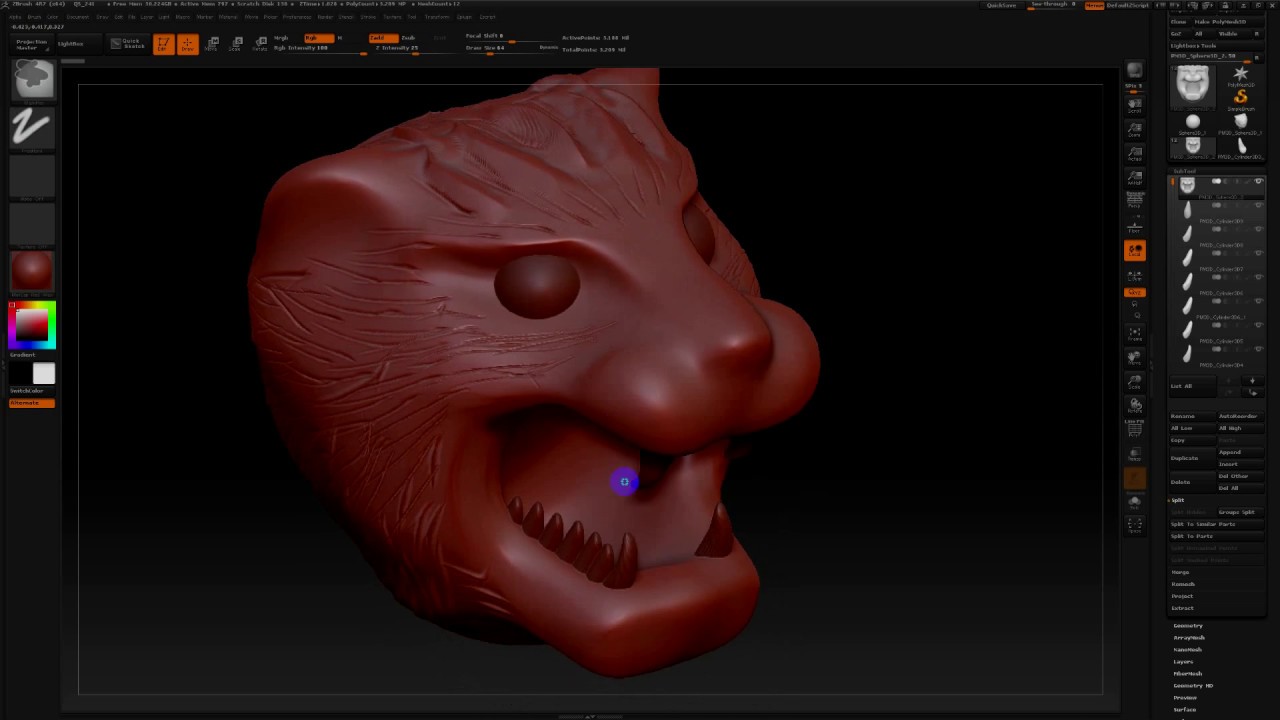Click the right-shelf Move view icon
The image size is (1280, 720).
click(1134, 357)
